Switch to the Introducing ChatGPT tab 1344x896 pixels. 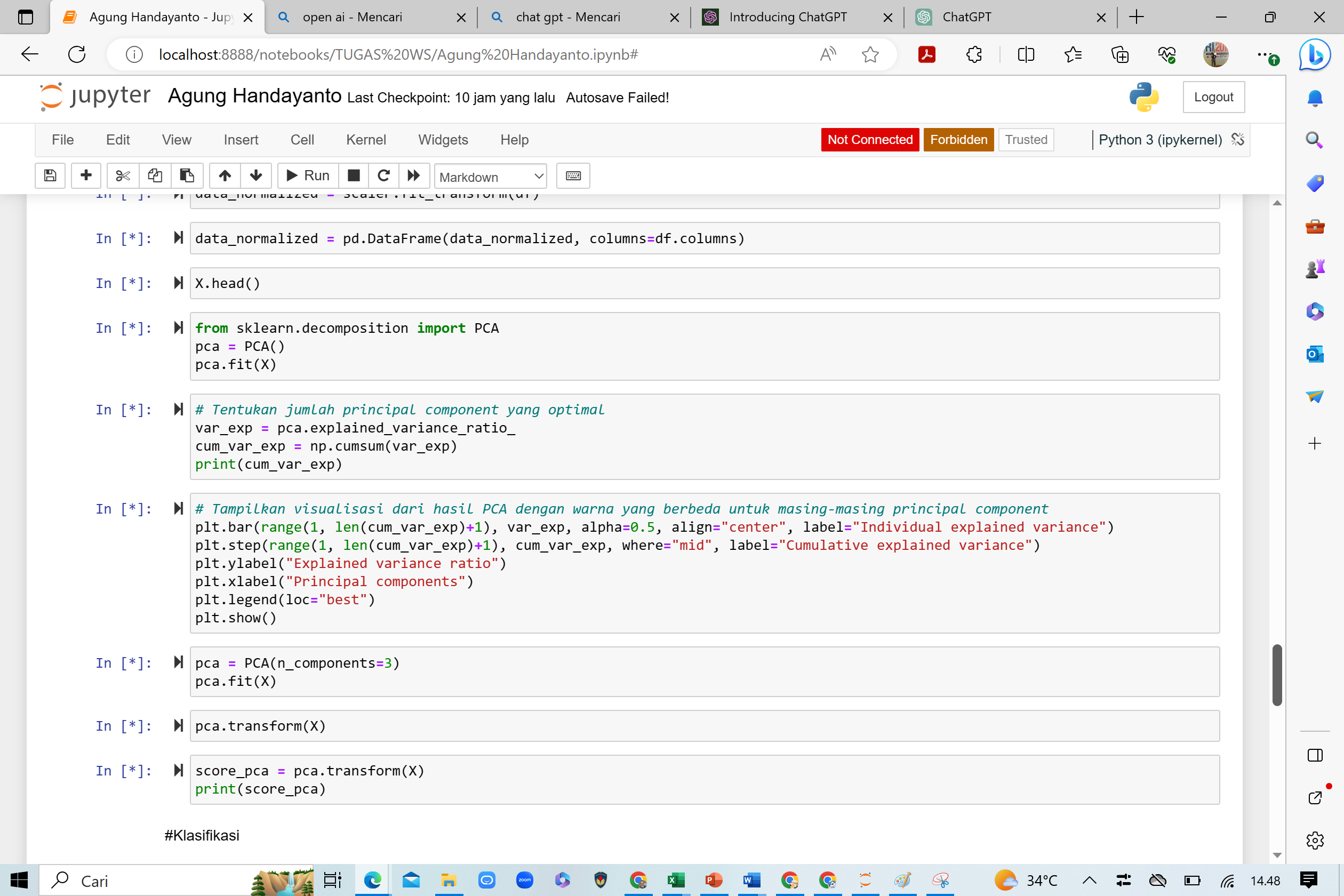787,17
